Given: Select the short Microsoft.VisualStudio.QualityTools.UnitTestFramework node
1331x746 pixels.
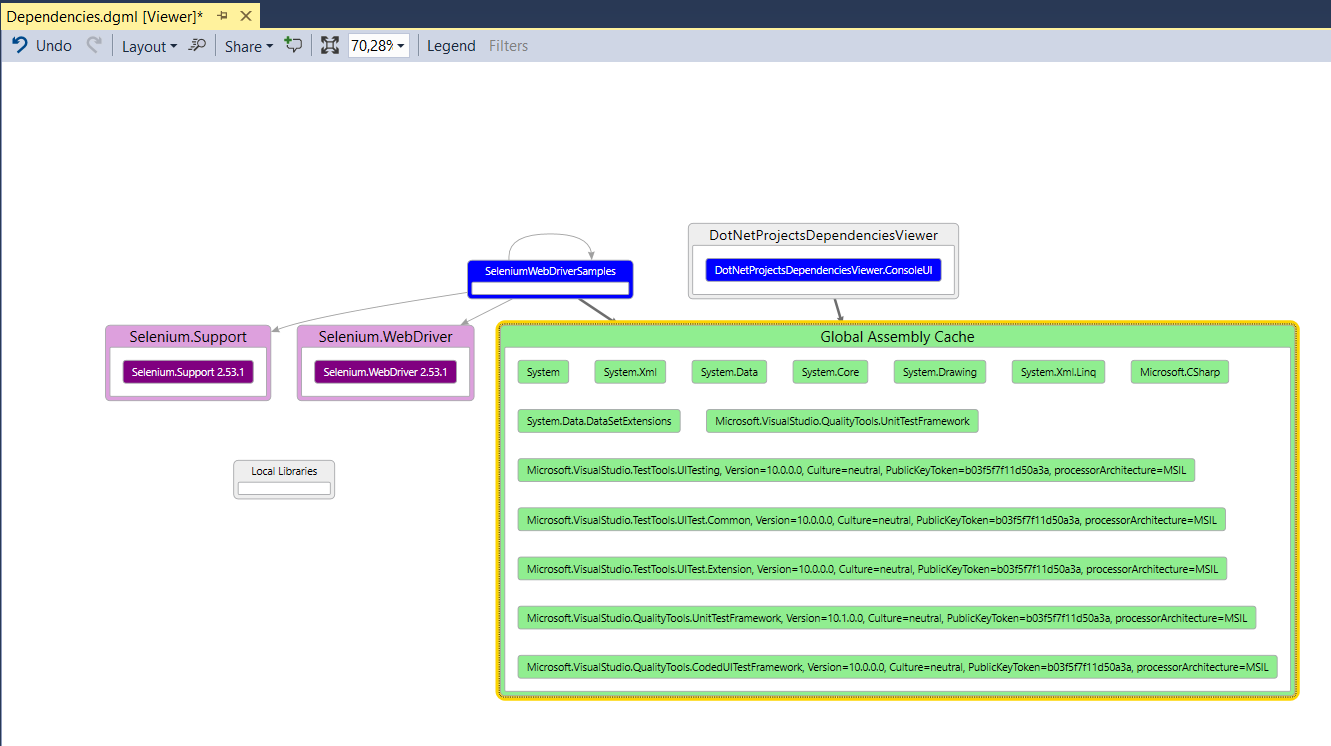Looking at the screenshot, I should (x=842, y=421).
